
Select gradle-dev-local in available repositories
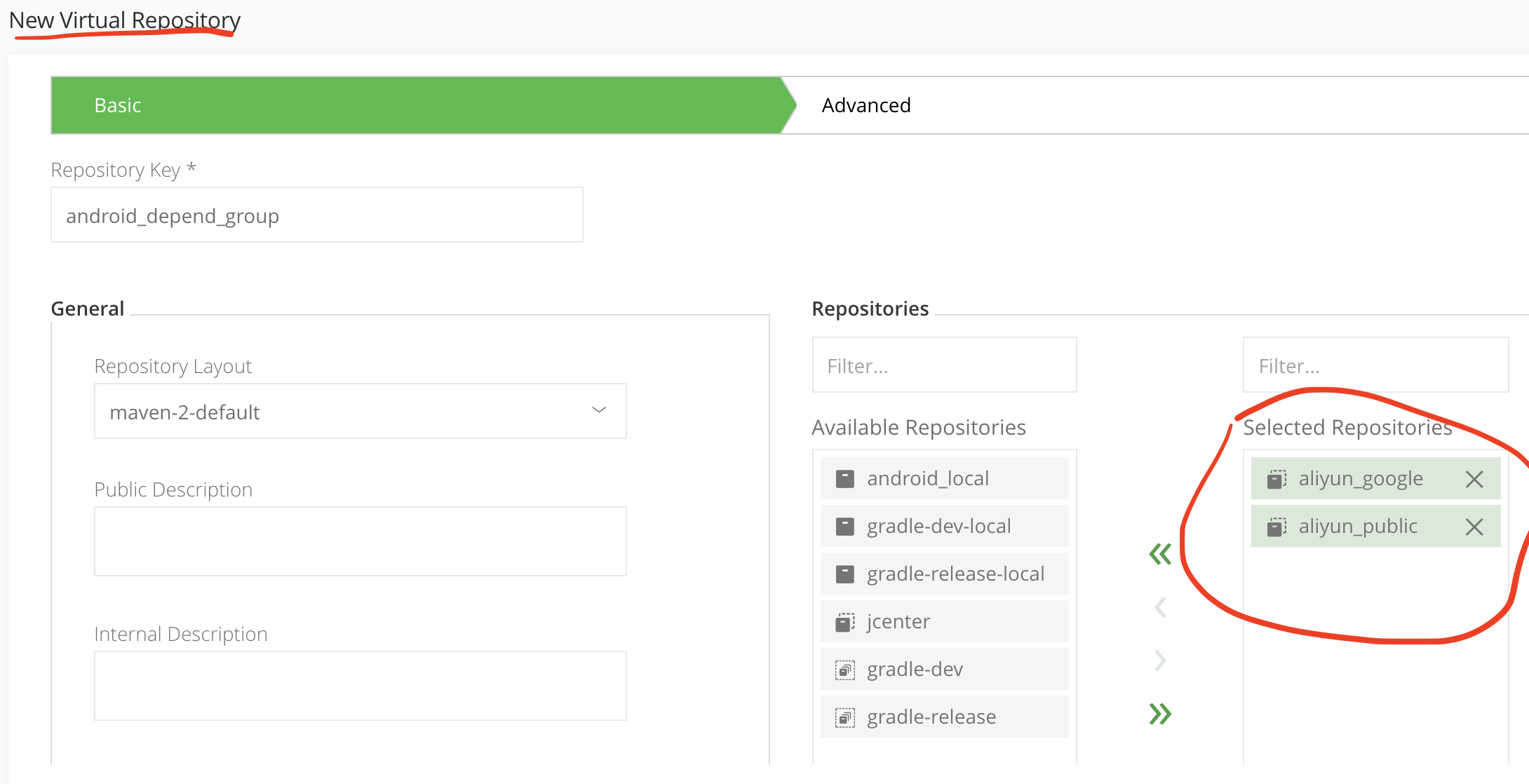[x=939, y=527]
